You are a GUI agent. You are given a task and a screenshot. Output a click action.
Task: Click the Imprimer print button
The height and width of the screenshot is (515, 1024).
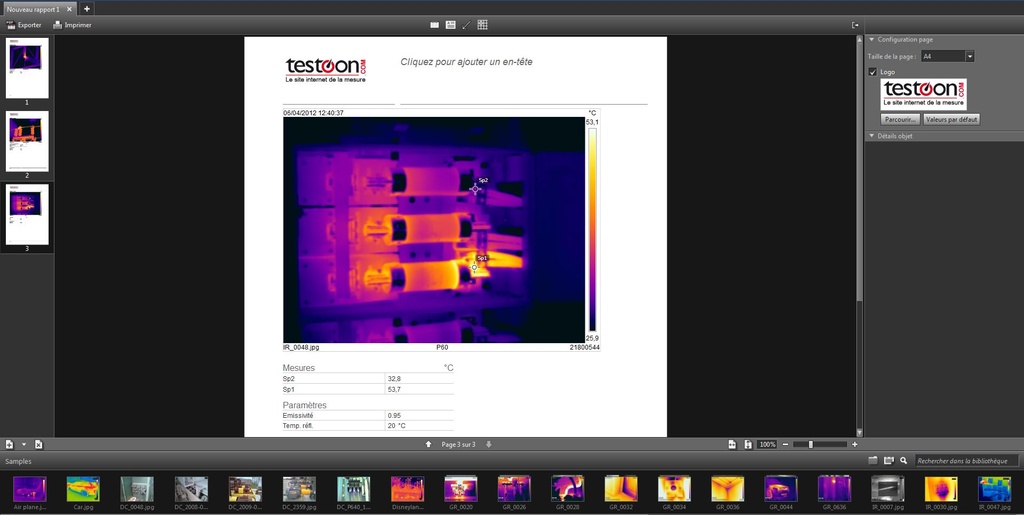[72, 25]
